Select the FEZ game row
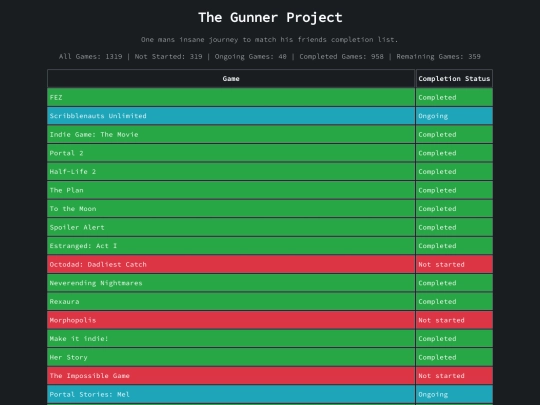The image size is (540, 405). [270, 97]
